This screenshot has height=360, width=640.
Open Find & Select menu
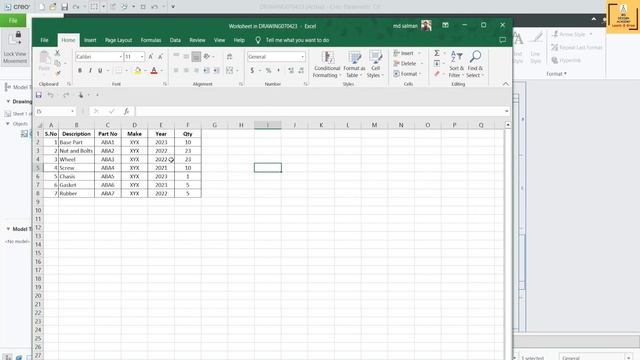click(x=475, y=64)
